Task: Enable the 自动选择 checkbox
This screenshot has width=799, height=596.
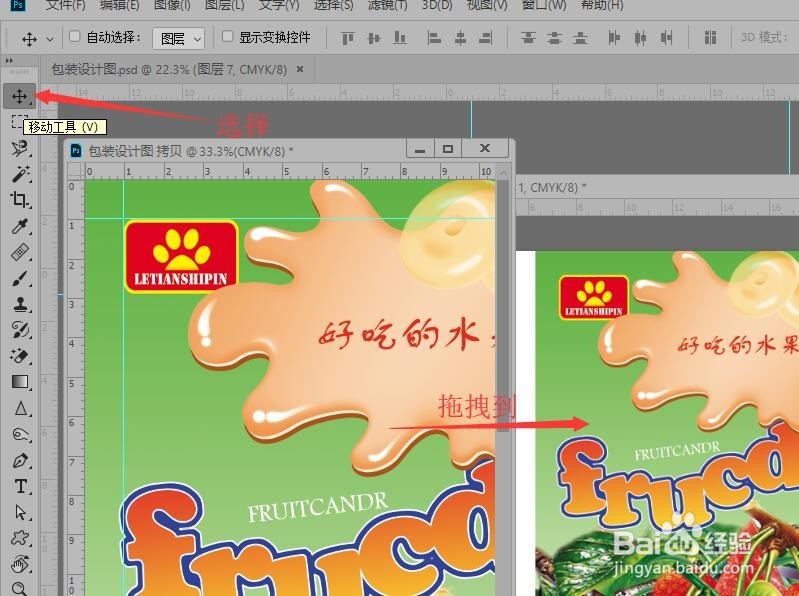Action: [x=74, y=36]
